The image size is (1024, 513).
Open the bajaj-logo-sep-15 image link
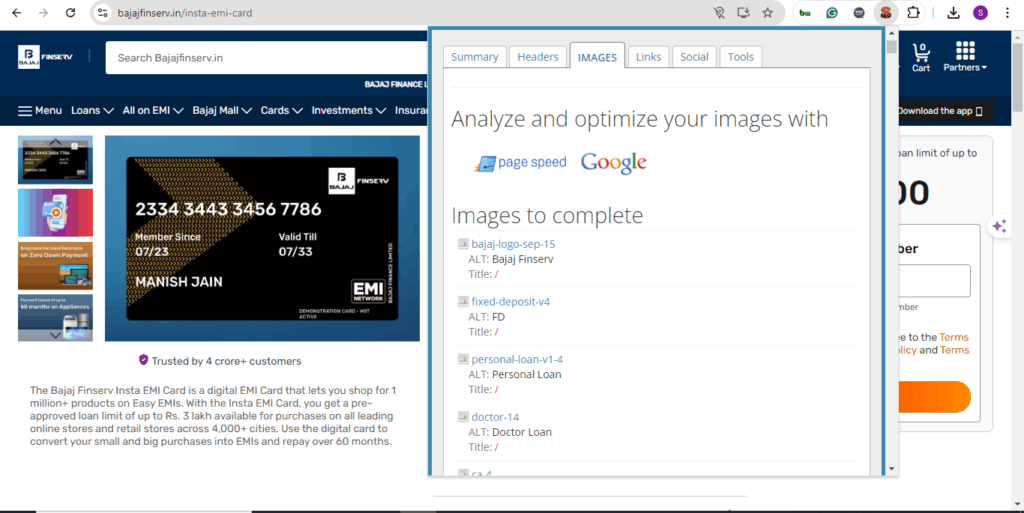513,244
